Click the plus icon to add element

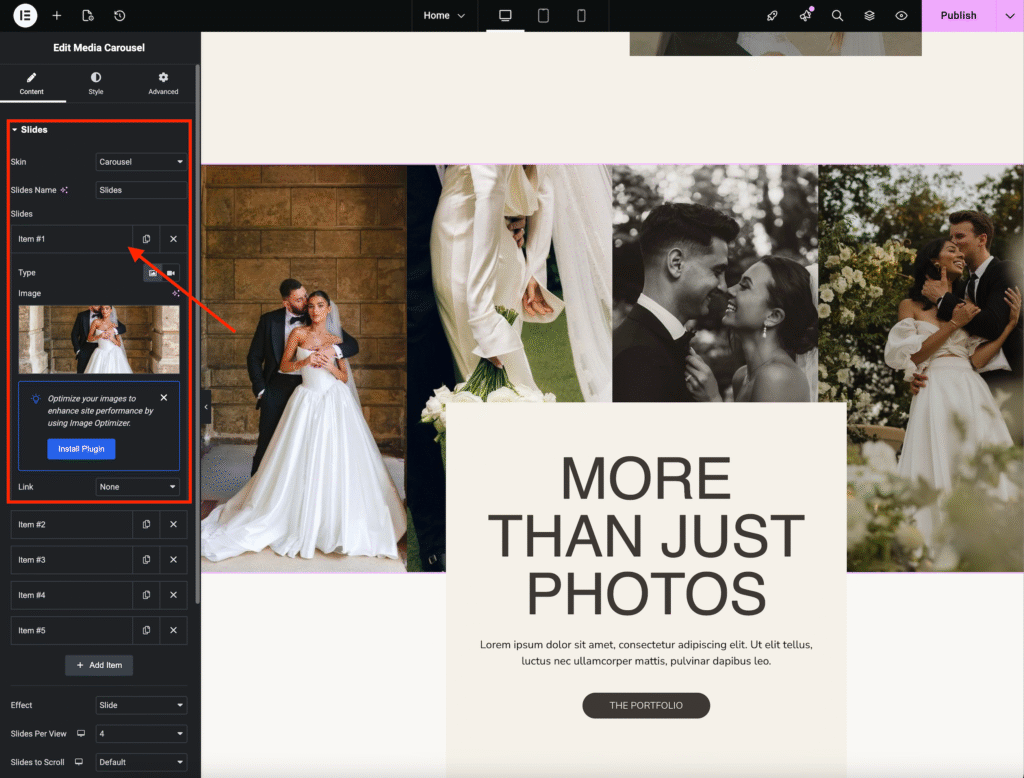tap(57, 16)
